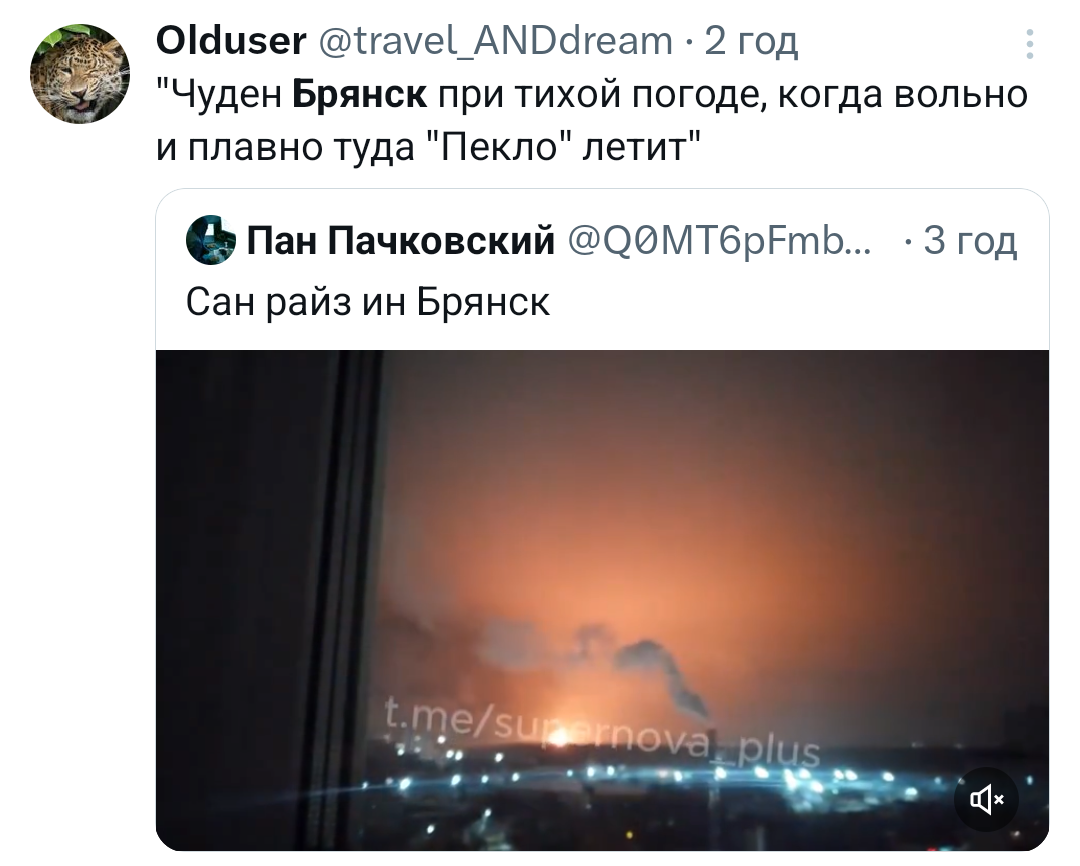
Task: Open the quoted tweet card header
Action: click(602, 240)
